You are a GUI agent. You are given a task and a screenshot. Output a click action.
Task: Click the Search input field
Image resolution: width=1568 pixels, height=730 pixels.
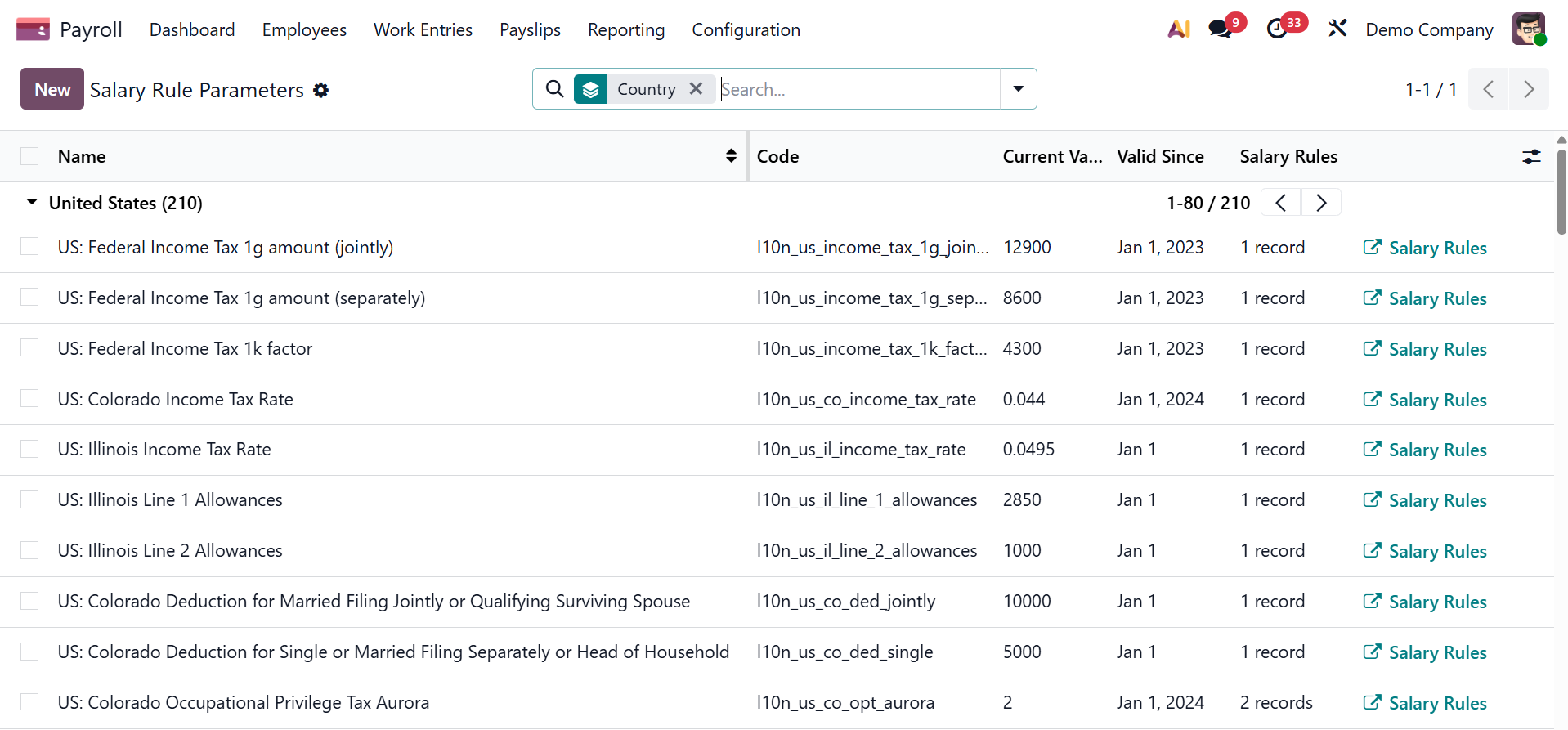tap(858, 89)
